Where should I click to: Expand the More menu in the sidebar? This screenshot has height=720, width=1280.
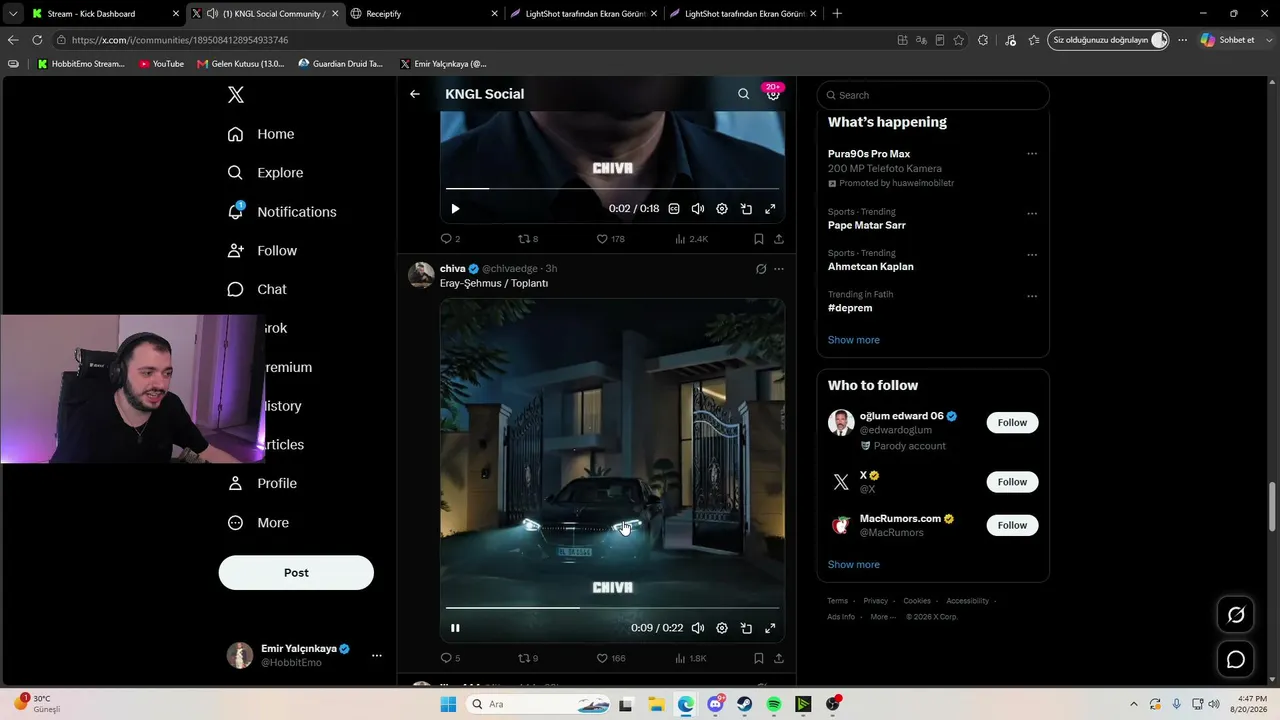click(x=258, y=523)
